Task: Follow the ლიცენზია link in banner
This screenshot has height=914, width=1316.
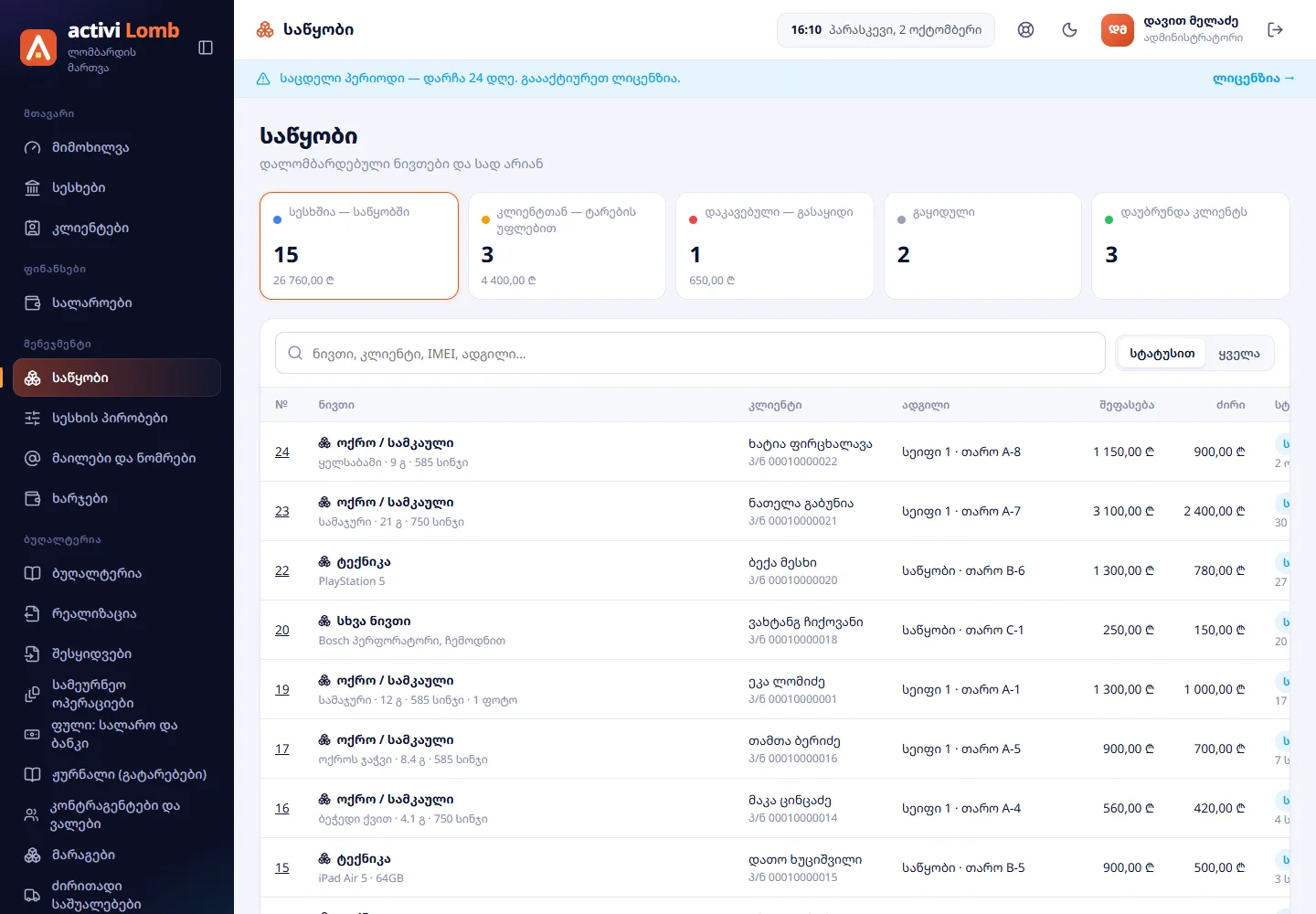Action: coord(1253,79)
